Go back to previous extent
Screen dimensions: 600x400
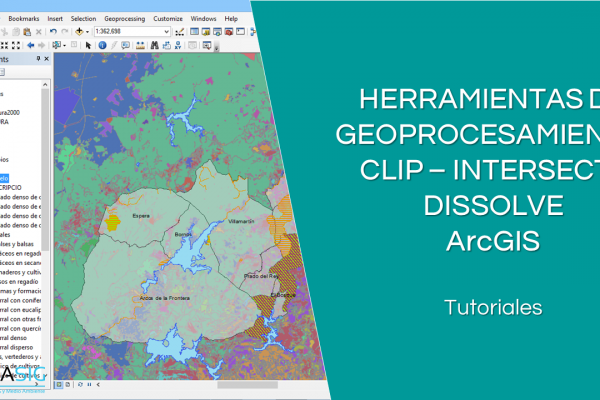pyautogui.click(x=30, y=45)
